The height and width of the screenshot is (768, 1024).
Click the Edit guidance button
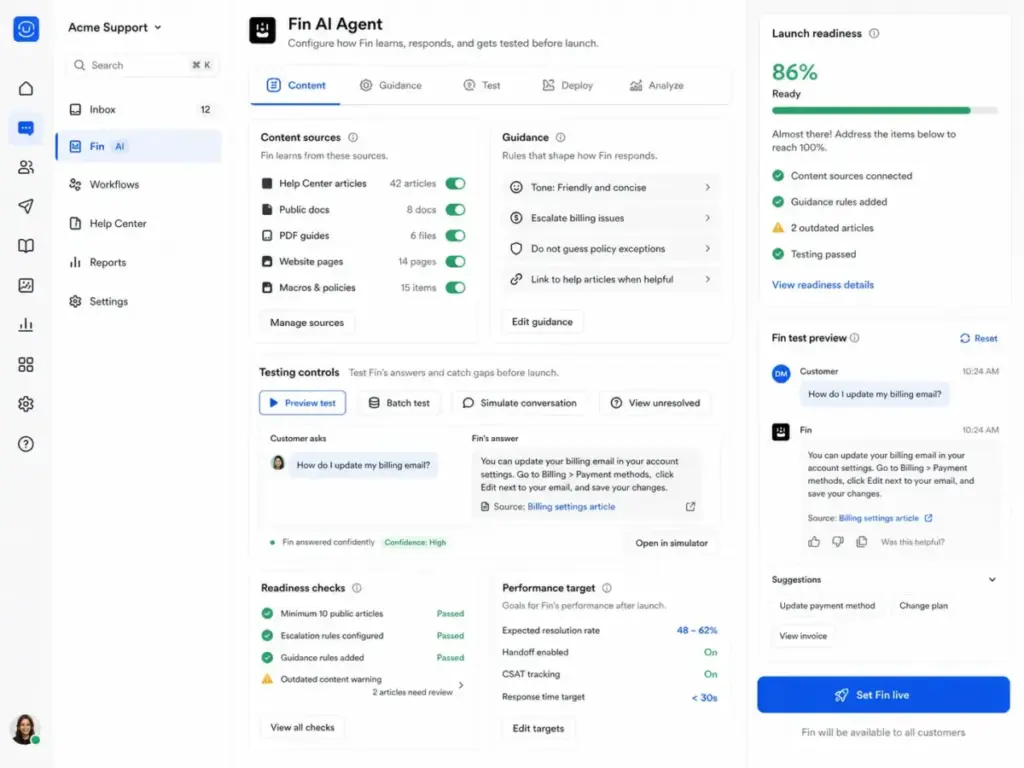point(542,322)
